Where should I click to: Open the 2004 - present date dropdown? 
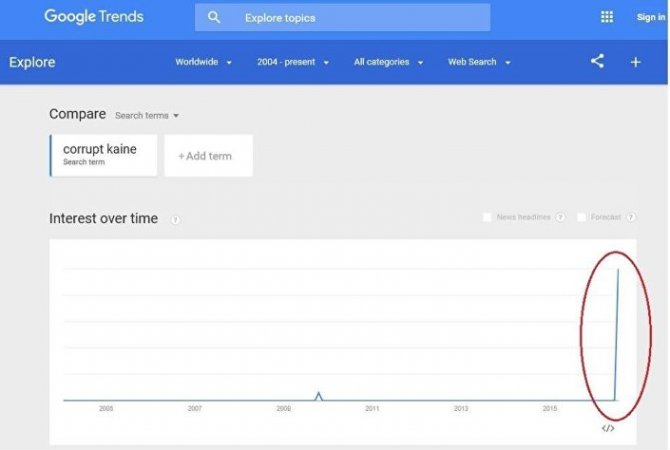(x=293, y=62)
